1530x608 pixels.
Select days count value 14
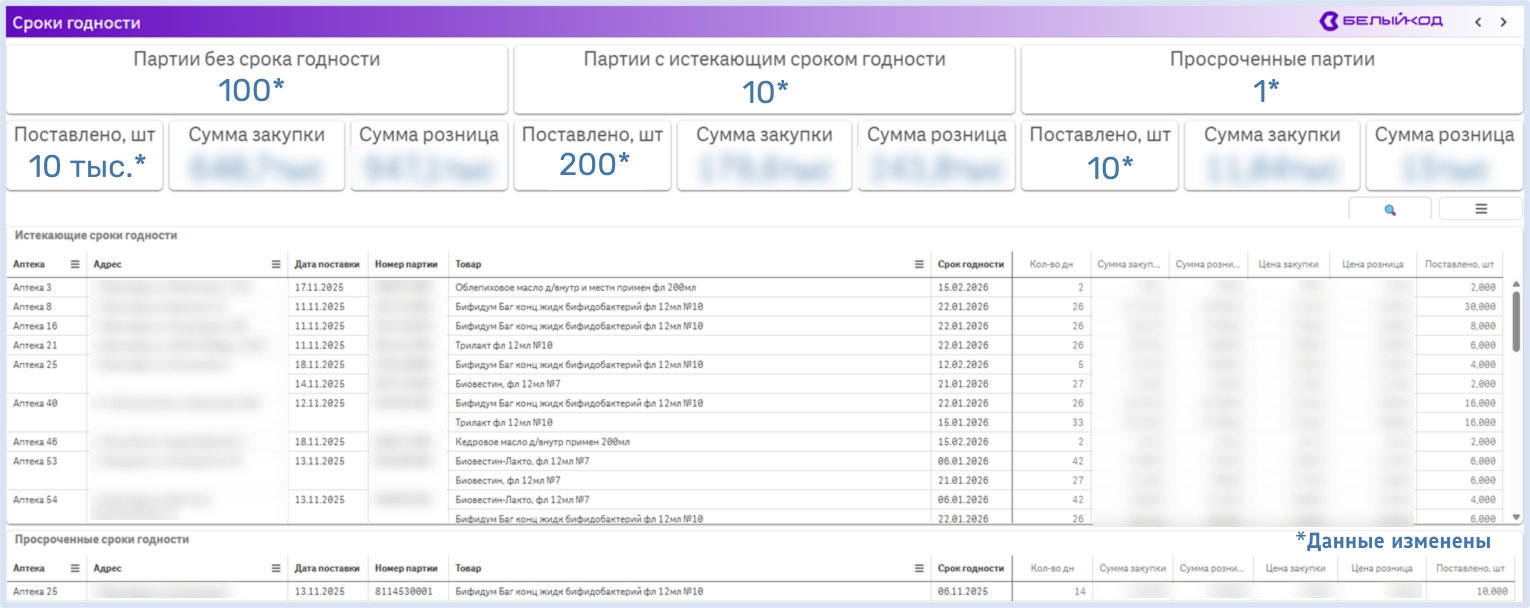click(1051, 591)
